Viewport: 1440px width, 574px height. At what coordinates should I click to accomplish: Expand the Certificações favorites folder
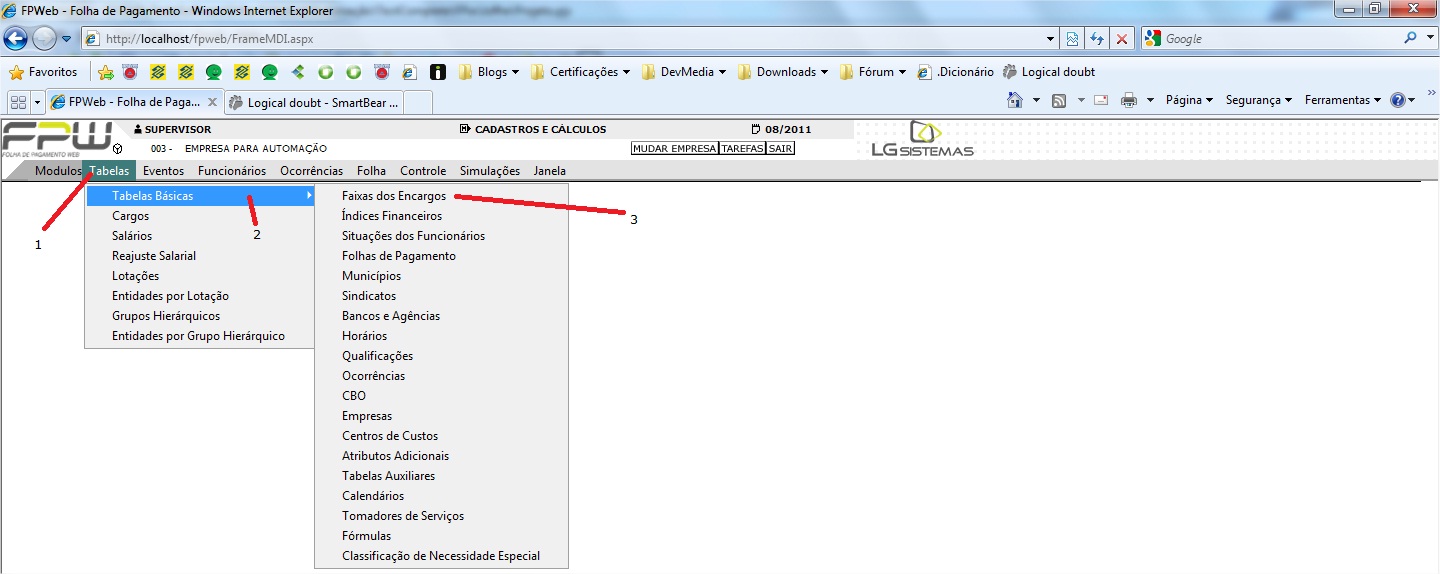(x=580, y=72)
